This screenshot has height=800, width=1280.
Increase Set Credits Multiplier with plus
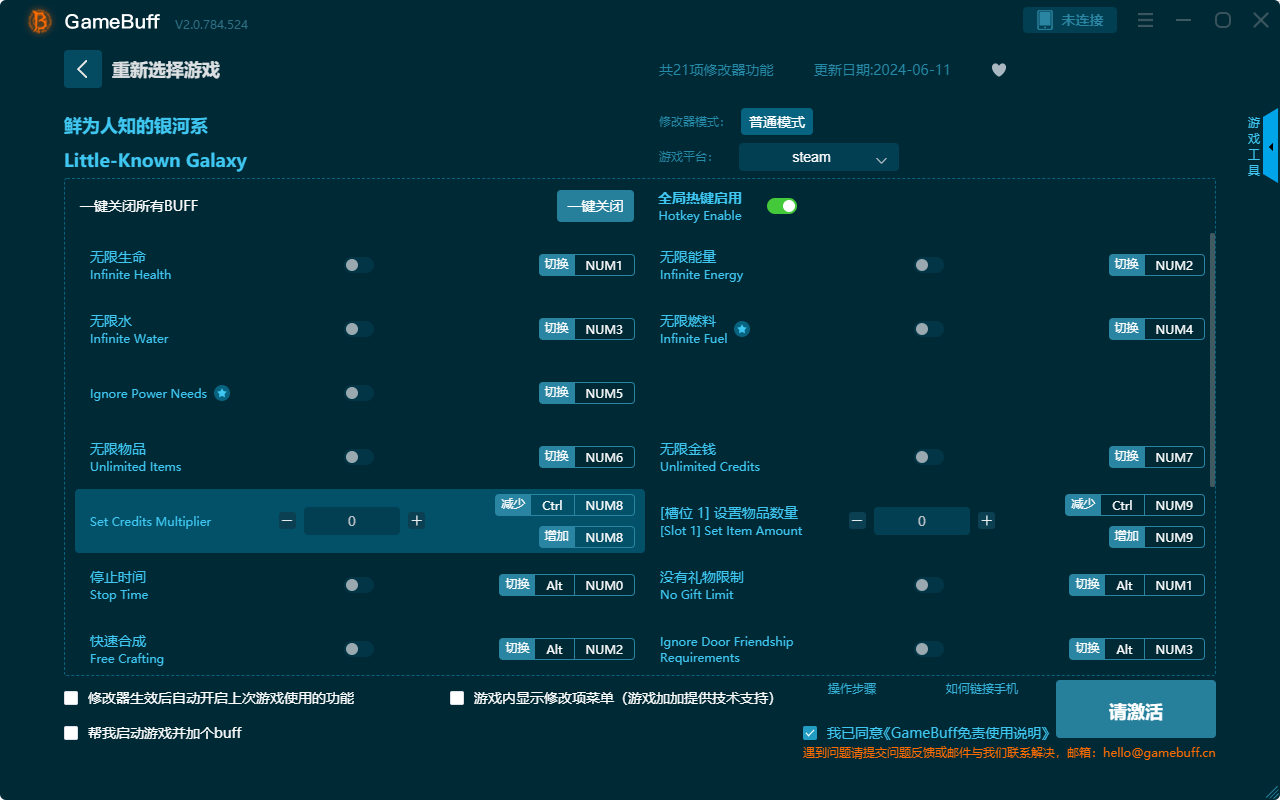[417, 521]
